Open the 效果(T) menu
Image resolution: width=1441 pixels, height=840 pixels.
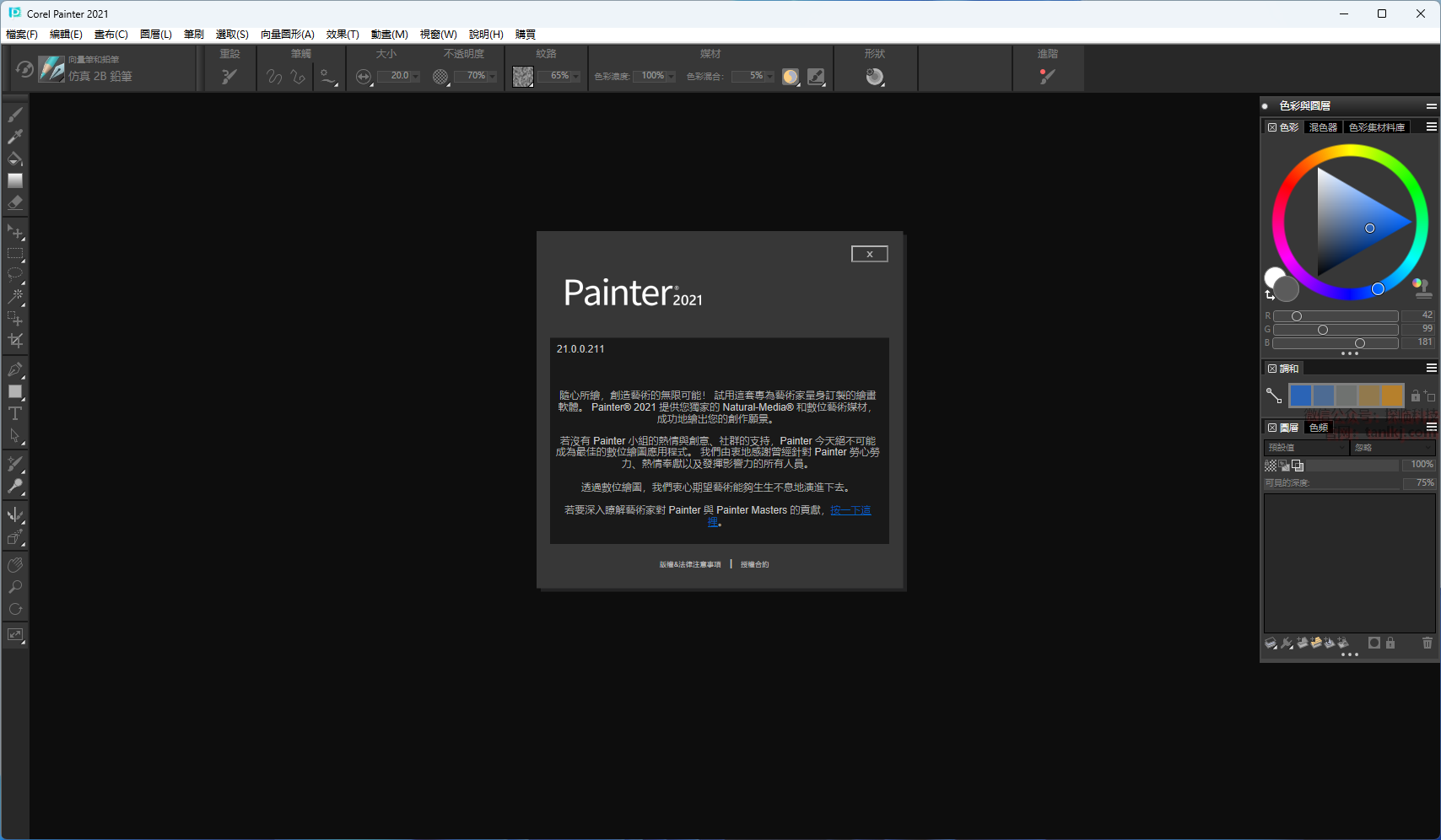(343, 35)
